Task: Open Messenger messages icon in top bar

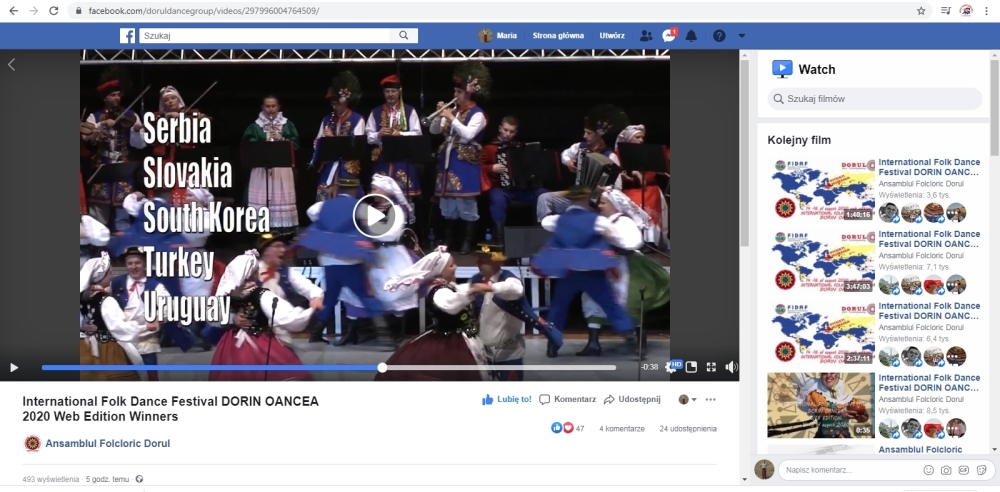Action: point(669,36)
